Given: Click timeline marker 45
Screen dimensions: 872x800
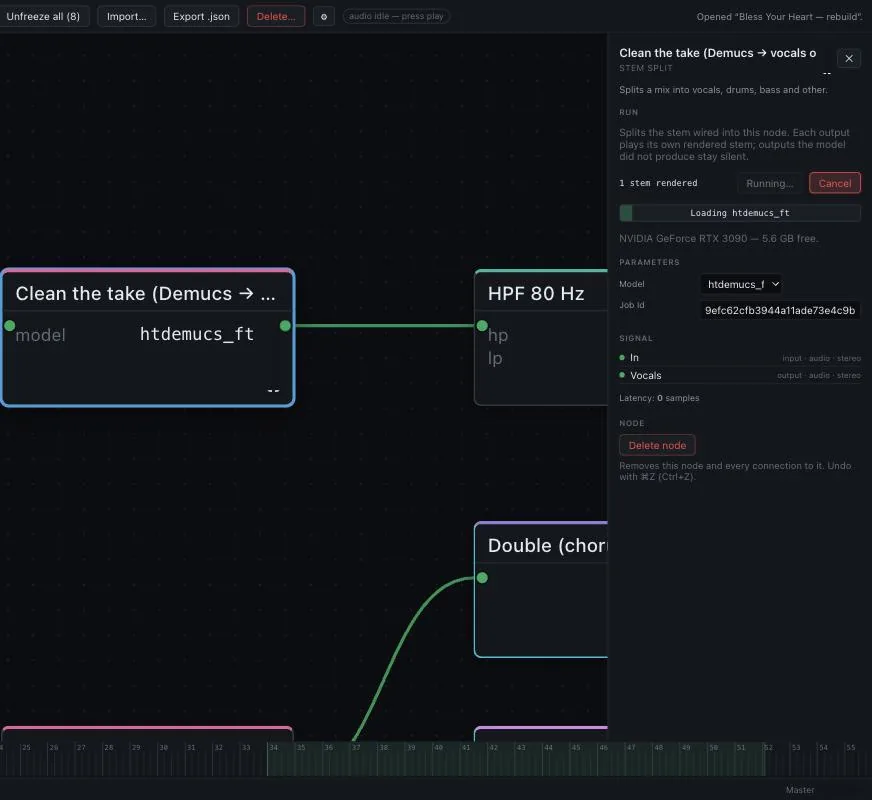Looking at the screenshot, I should click(576, 748).
